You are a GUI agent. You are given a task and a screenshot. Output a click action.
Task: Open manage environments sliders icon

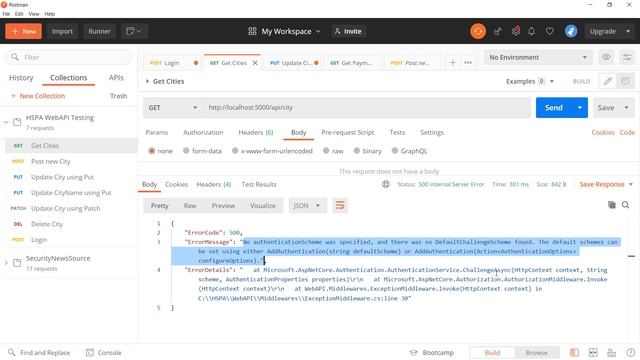[627, 57]
